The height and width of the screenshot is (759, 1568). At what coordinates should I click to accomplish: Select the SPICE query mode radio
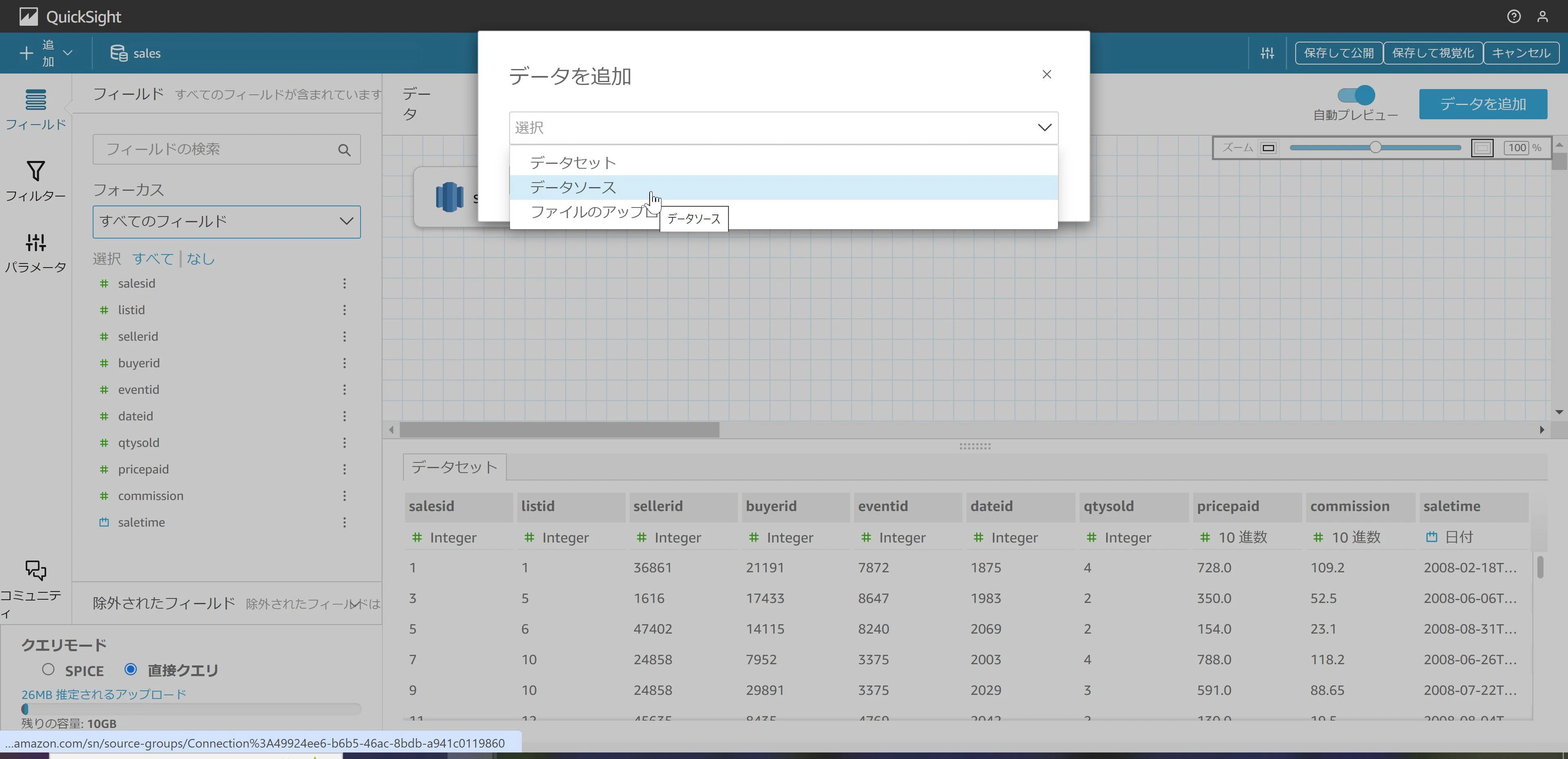coord(48,670)
